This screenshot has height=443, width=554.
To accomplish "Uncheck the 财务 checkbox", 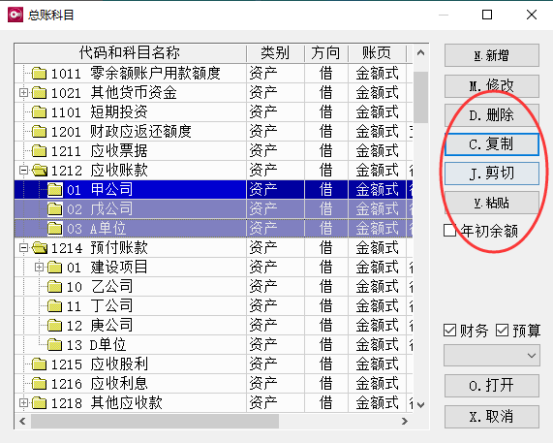I will pos(450,331).
